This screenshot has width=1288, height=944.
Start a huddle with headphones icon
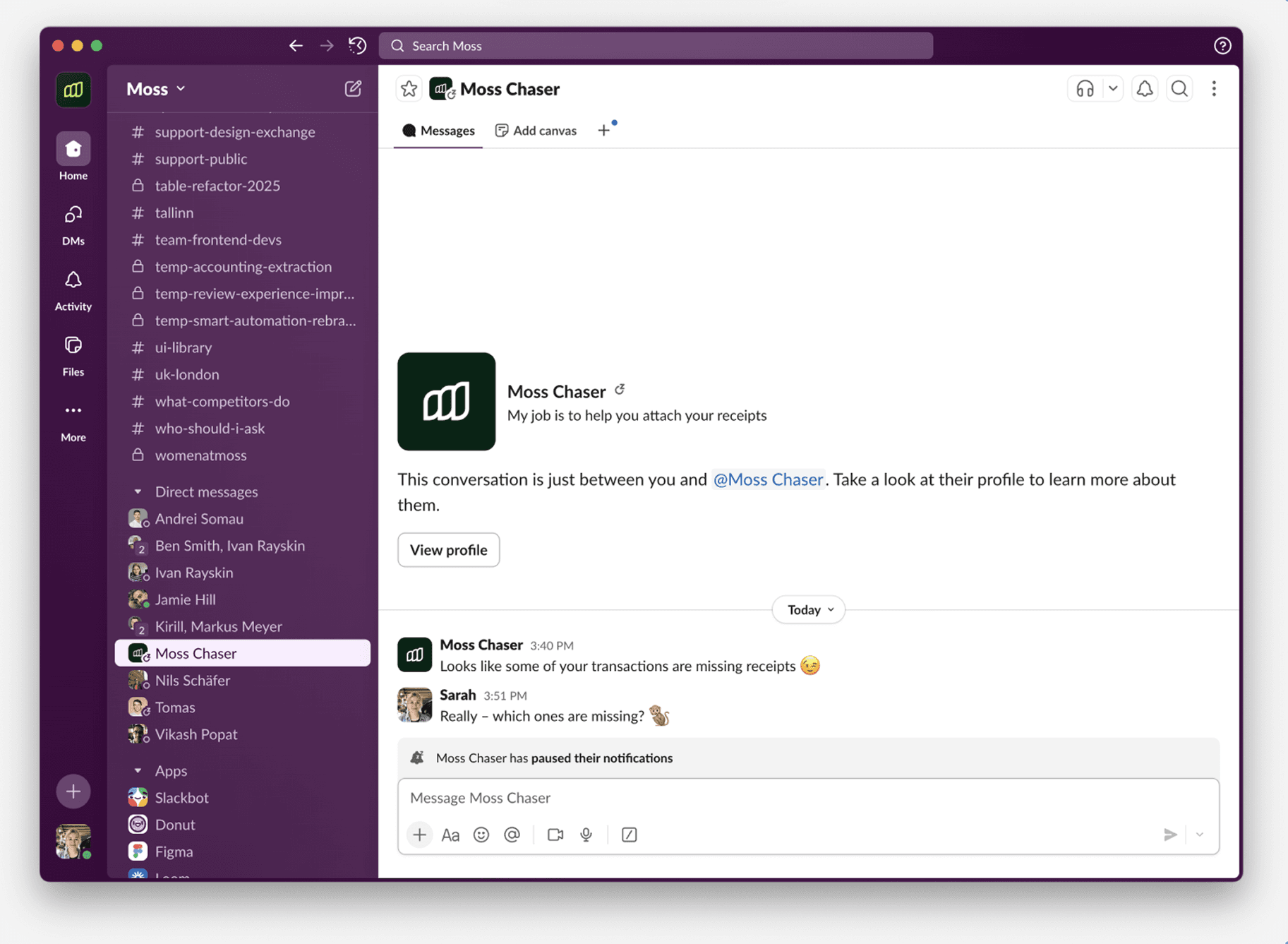coord(1085,89)
